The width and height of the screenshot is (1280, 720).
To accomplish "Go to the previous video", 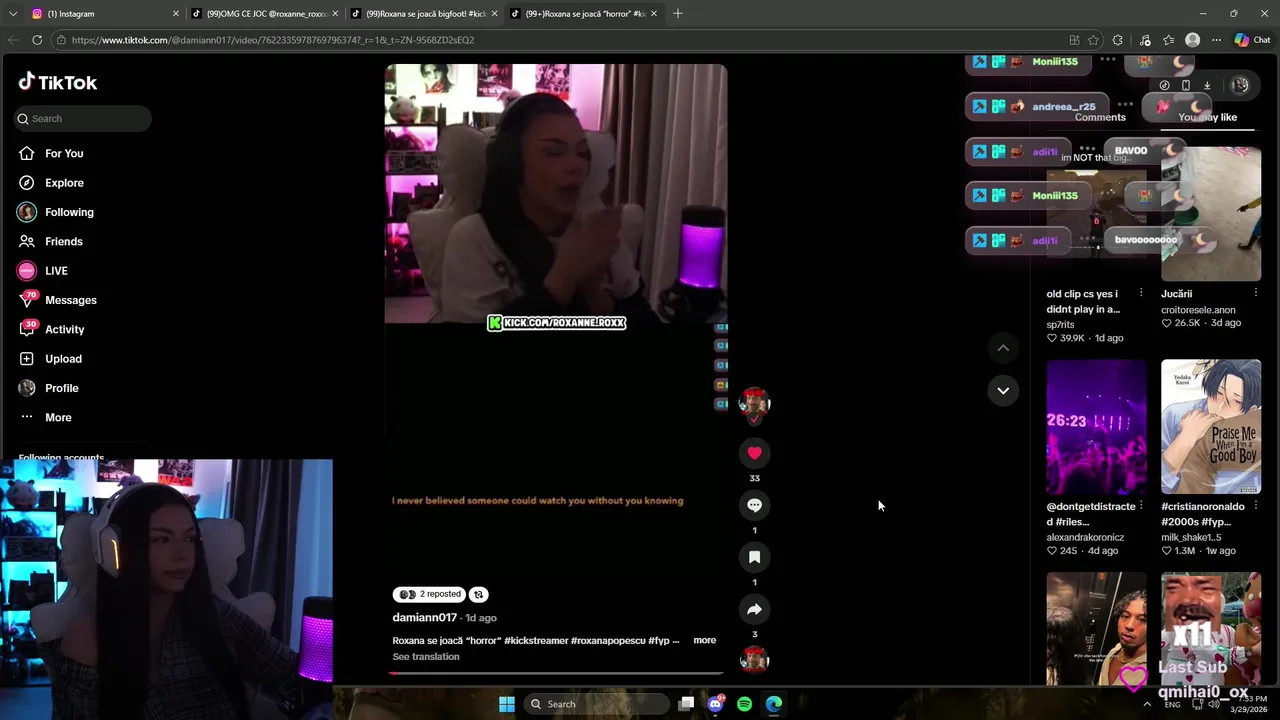I will coord(1003,348).
